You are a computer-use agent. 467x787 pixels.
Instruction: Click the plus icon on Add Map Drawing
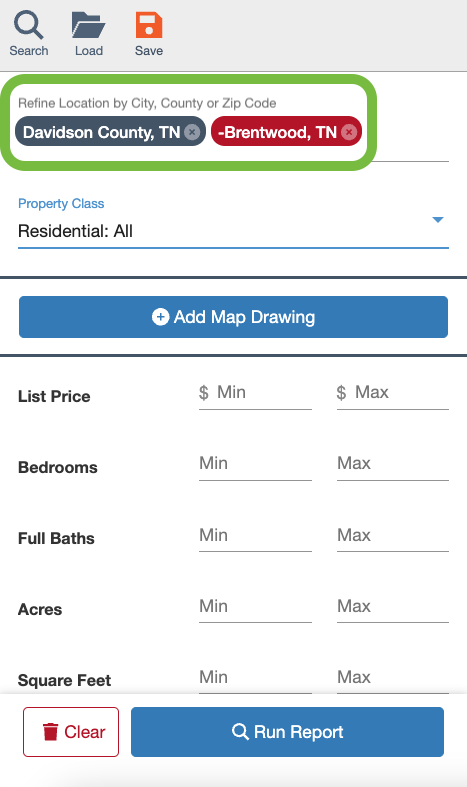click(x=160, y=317)
